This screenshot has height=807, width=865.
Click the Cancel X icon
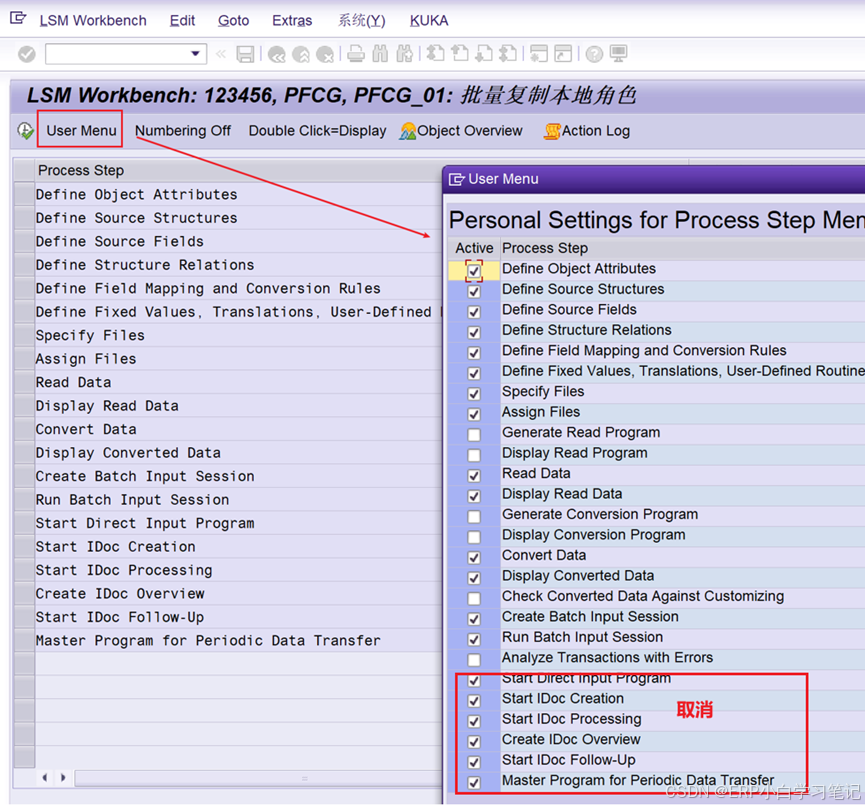click(x=325, y=54)
